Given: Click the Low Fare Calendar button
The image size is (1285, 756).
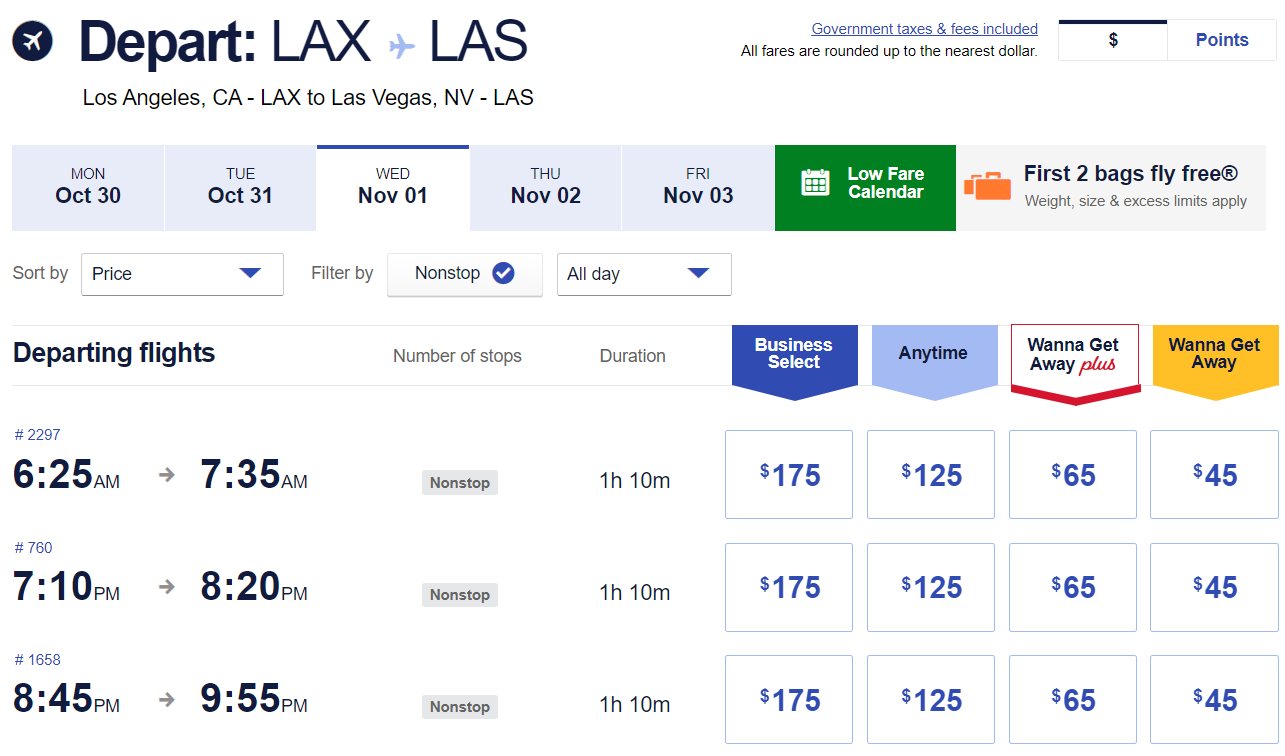Looking at the screenshot, I should (865, 188).
